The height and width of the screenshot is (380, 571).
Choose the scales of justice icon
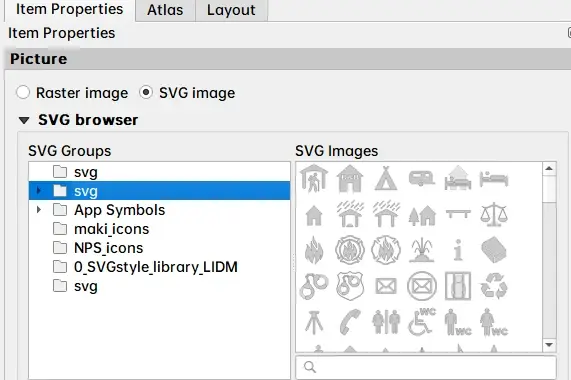(x=494, y=214)
